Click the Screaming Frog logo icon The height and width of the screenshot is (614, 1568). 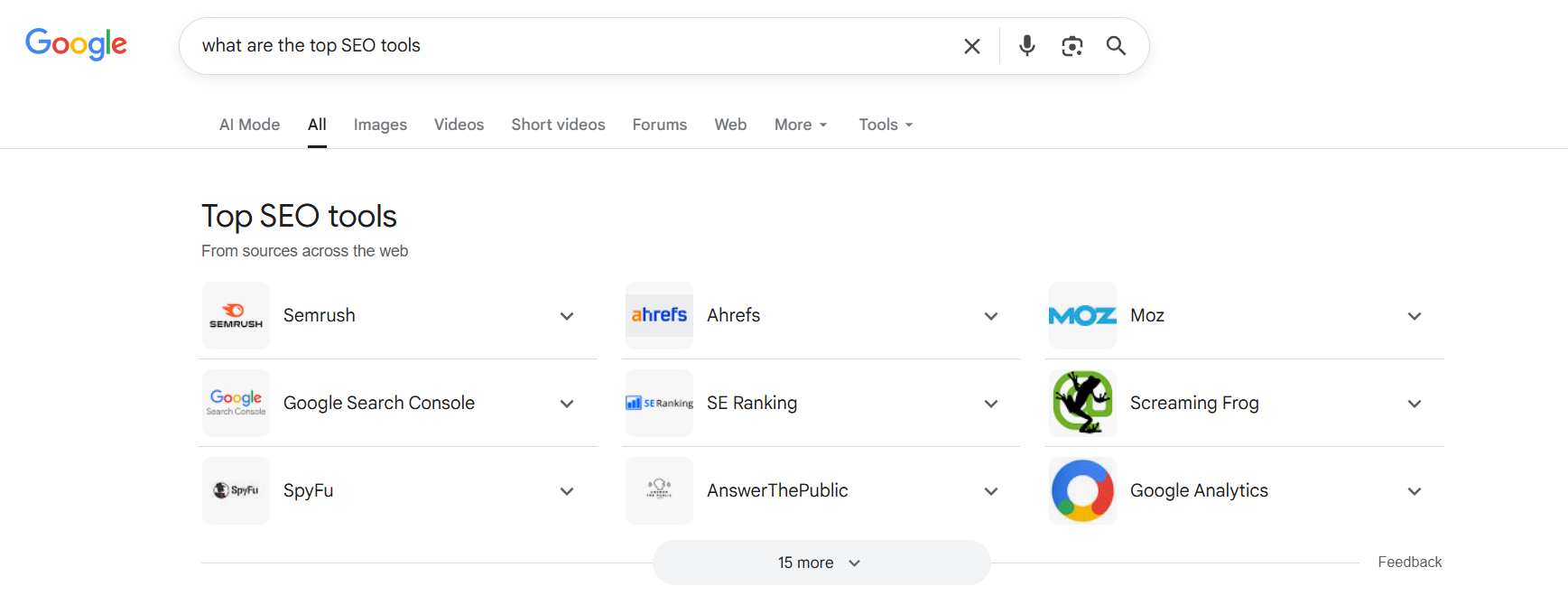[1082, 403]
